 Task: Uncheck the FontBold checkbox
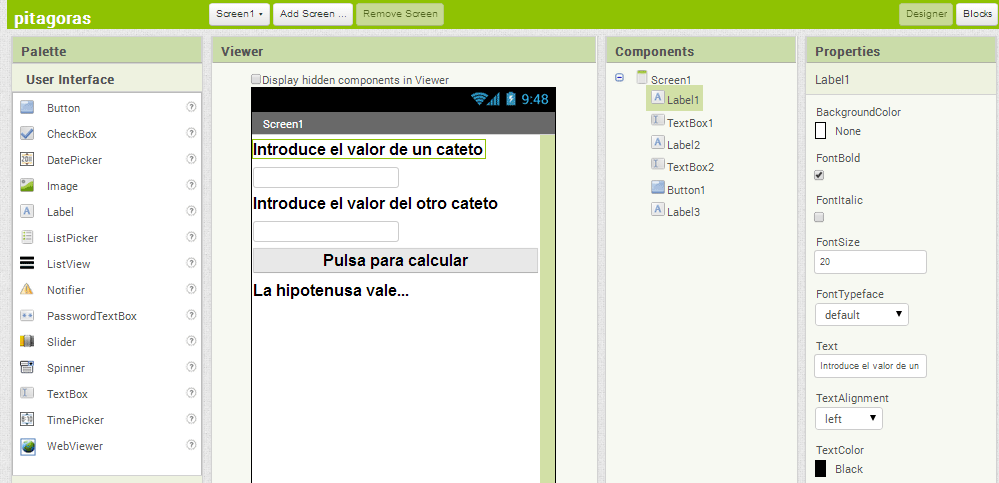[x=820, y=175]
